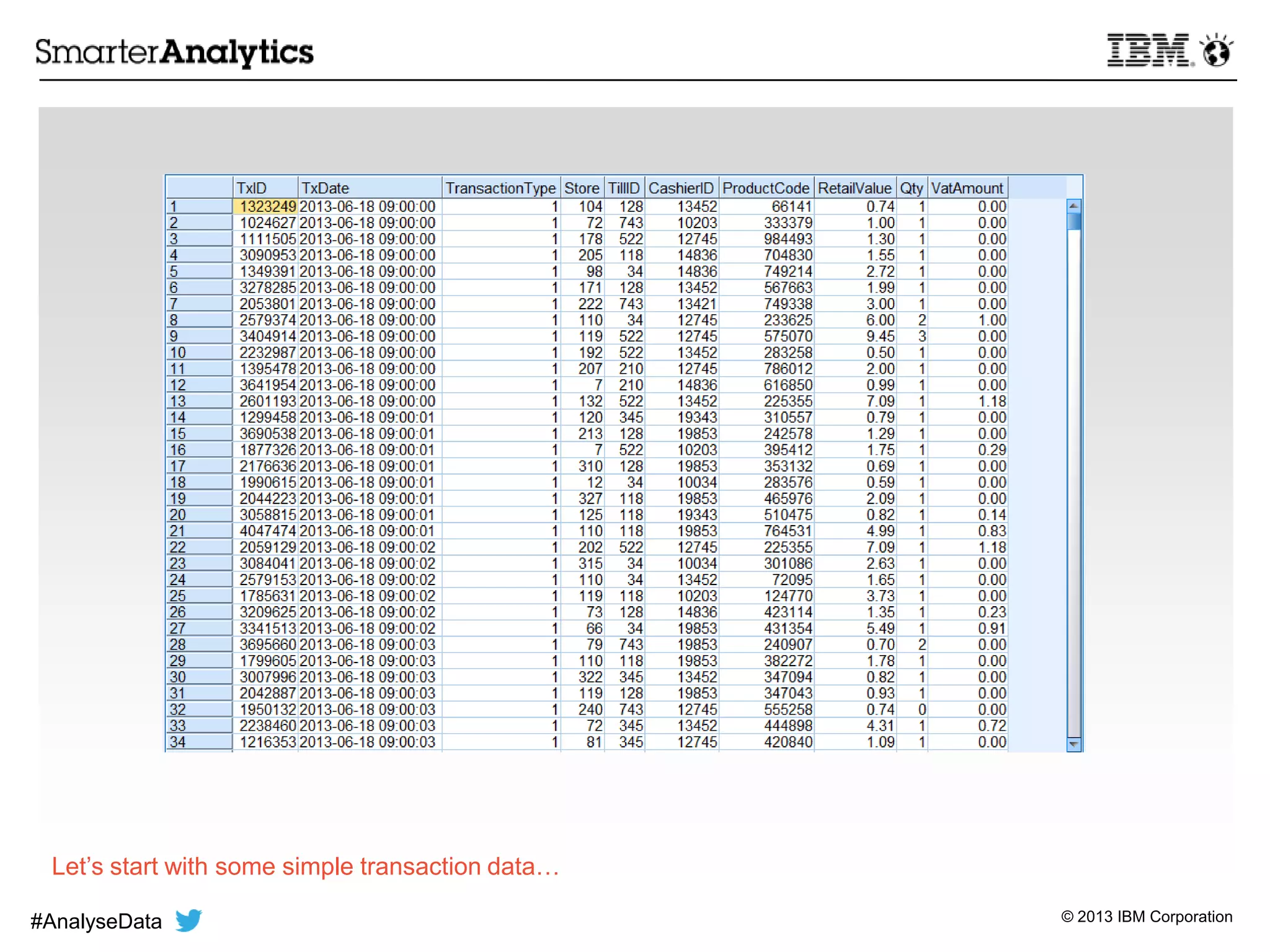This screenshot has width=1270, height=952.
Task: Click ProductCode cell 72095
Action: [766, 580]
